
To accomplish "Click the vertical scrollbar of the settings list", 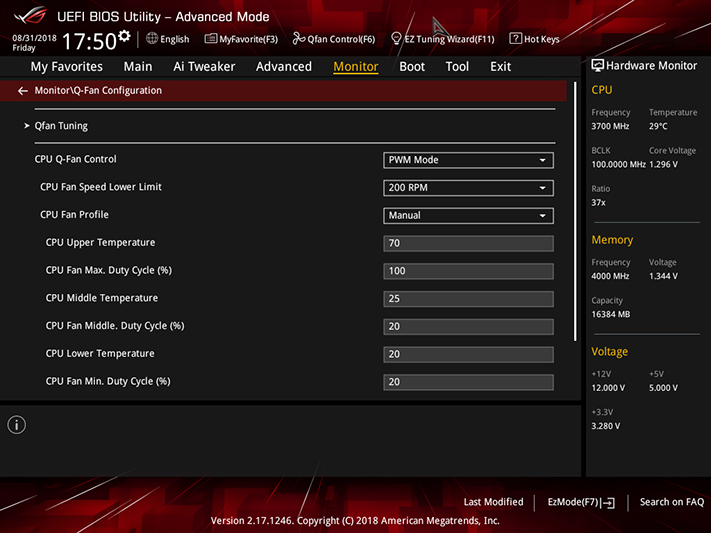I will (575, 211).
